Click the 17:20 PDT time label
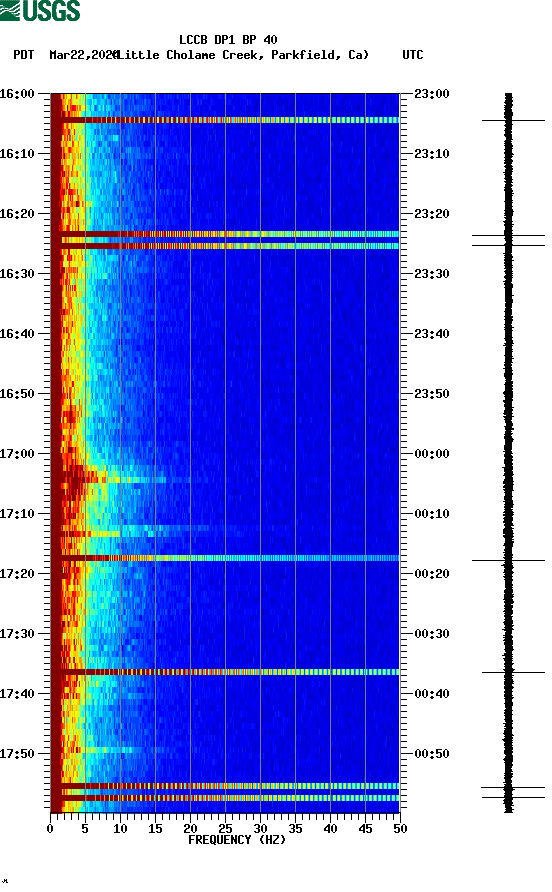 pyautogui.click(x=17, y=574)
